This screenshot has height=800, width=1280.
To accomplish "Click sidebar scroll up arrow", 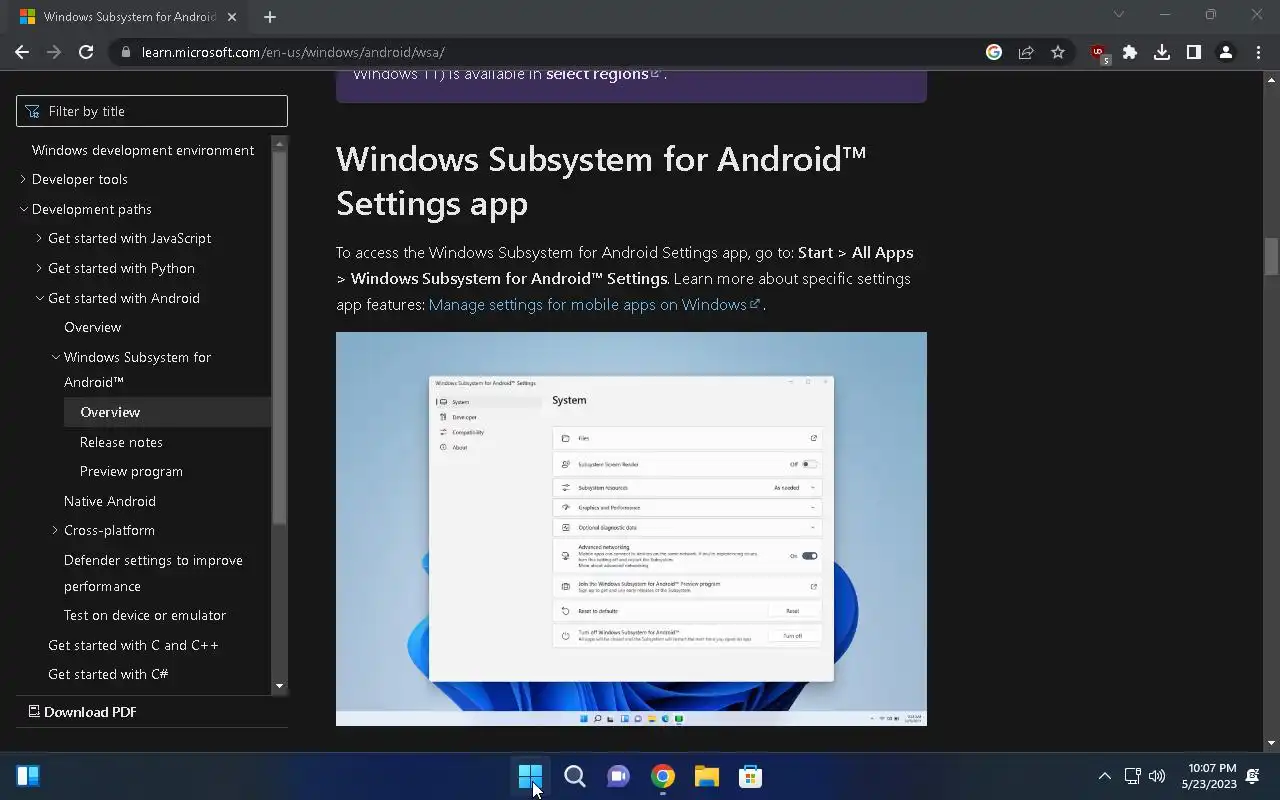I will (279, 143).
